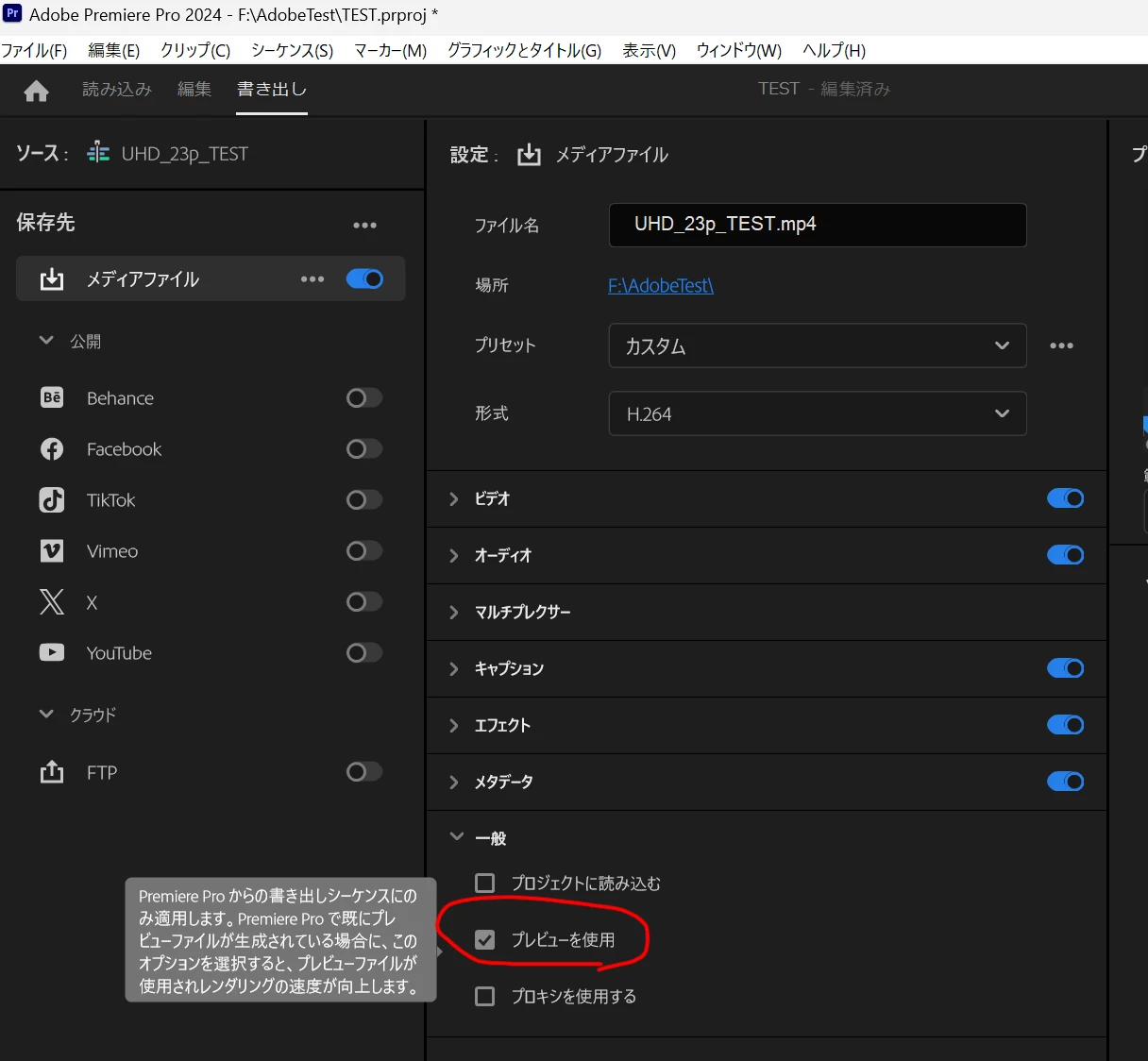1148x1061 pixels.
Task: Open the 形式 dropdown showing H.264
Action: point(818,413)
